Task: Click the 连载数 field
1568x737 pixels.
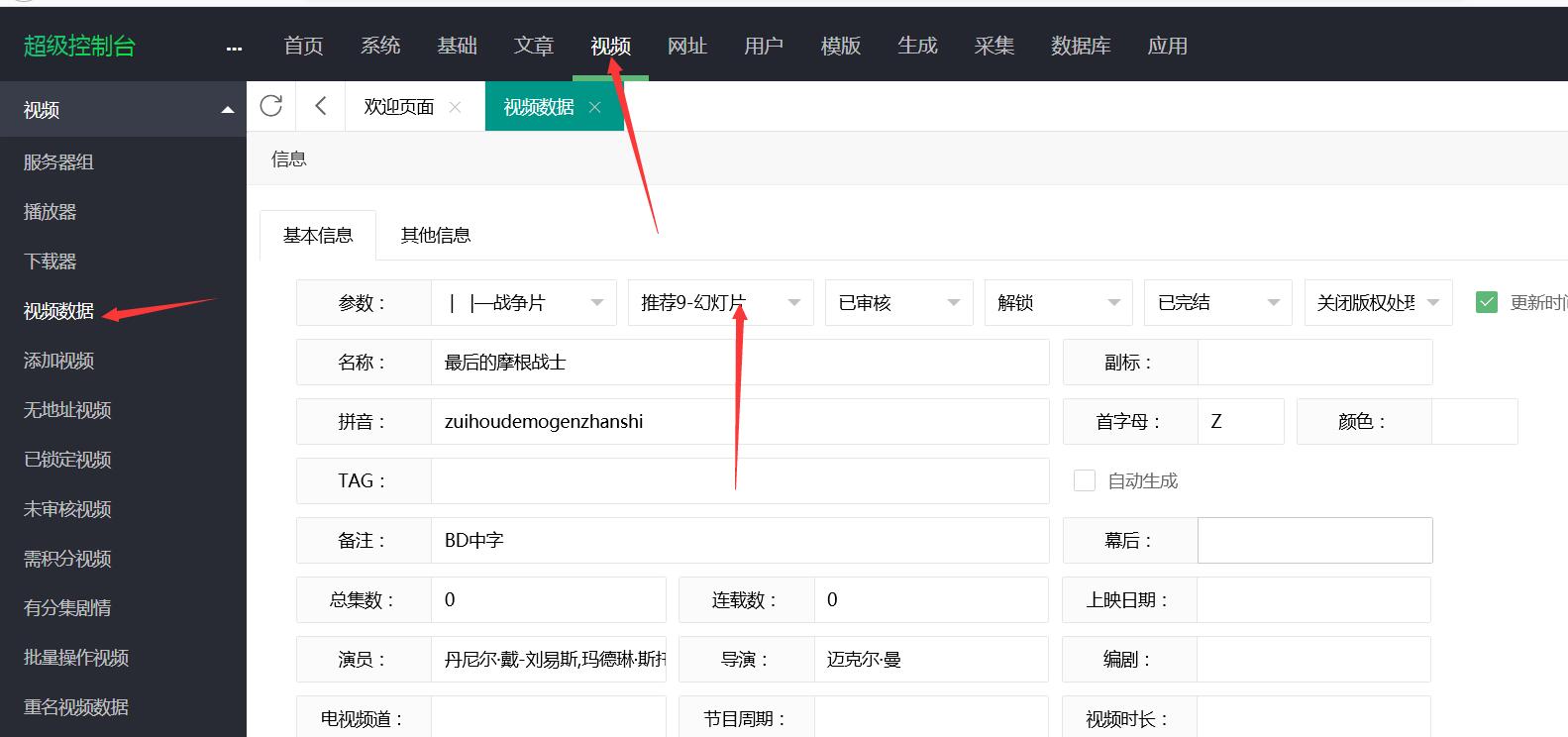Action: [931, 599]
